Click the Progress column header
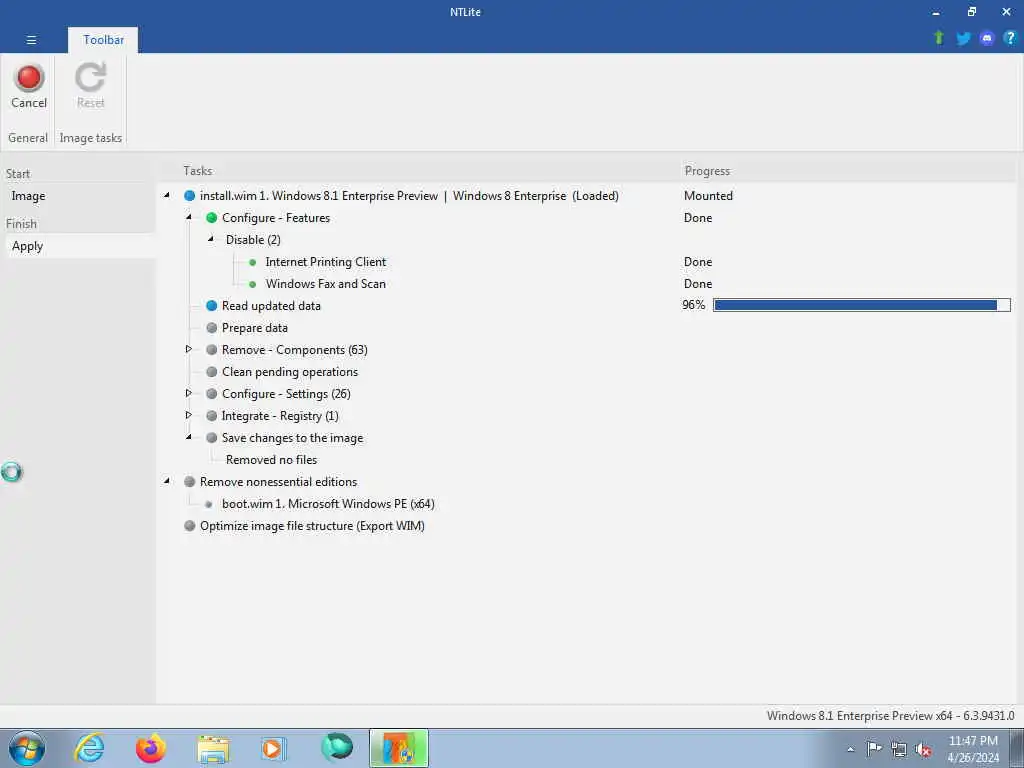Image resolution: width=1024 pixels, height=768 pixels. [x=707, y=171]
